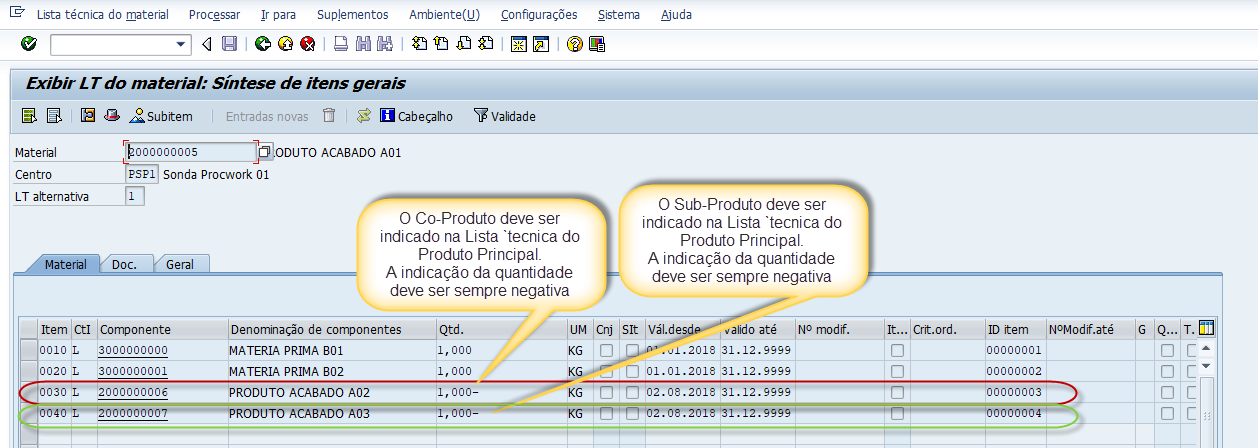The width and height of the screenshot is (1258, 448).
Task: Switch to the Geral tab
Action: pyautogui.click(x=181, y=264)
